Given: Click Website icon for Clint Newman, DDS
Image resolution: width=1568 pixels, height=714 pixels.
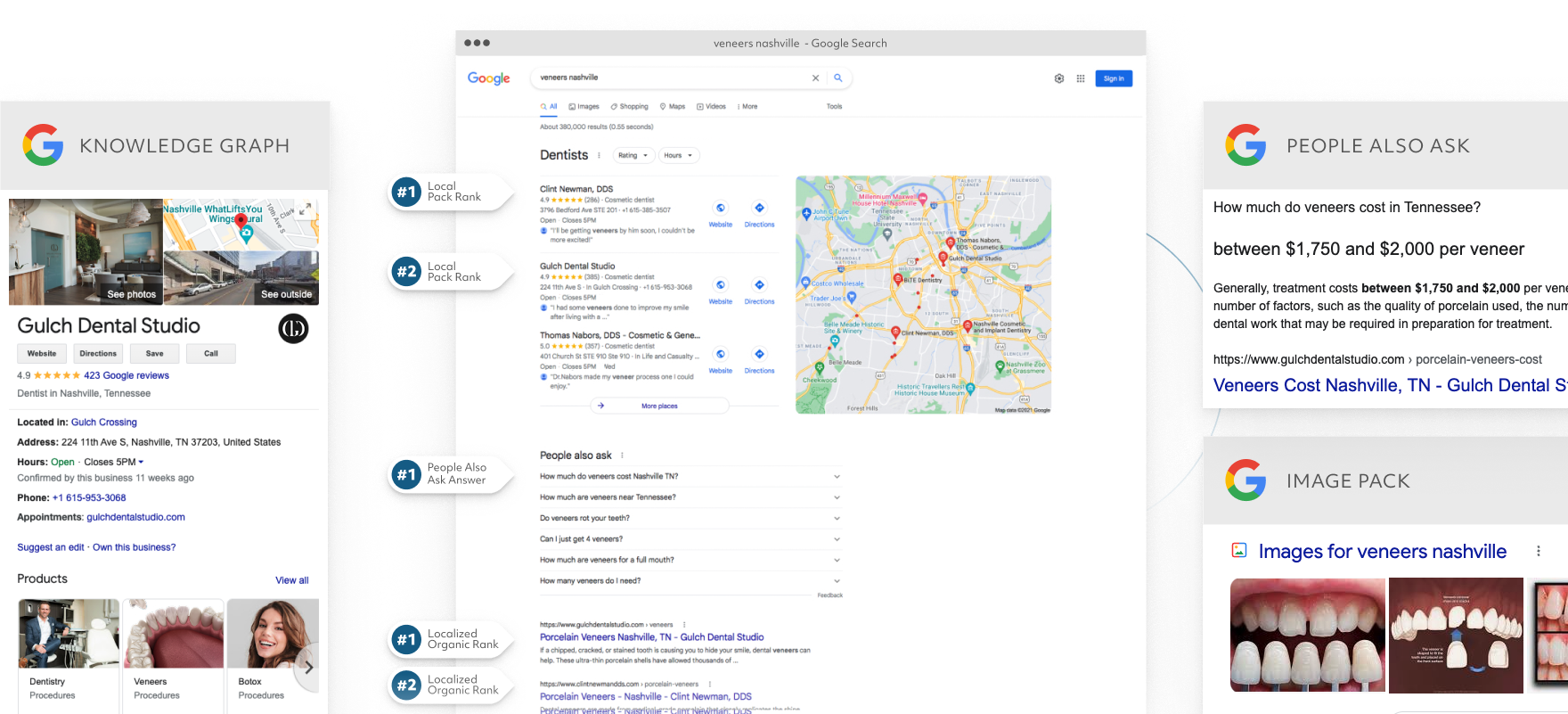Looking at the screenshot, I should point(721,208).
